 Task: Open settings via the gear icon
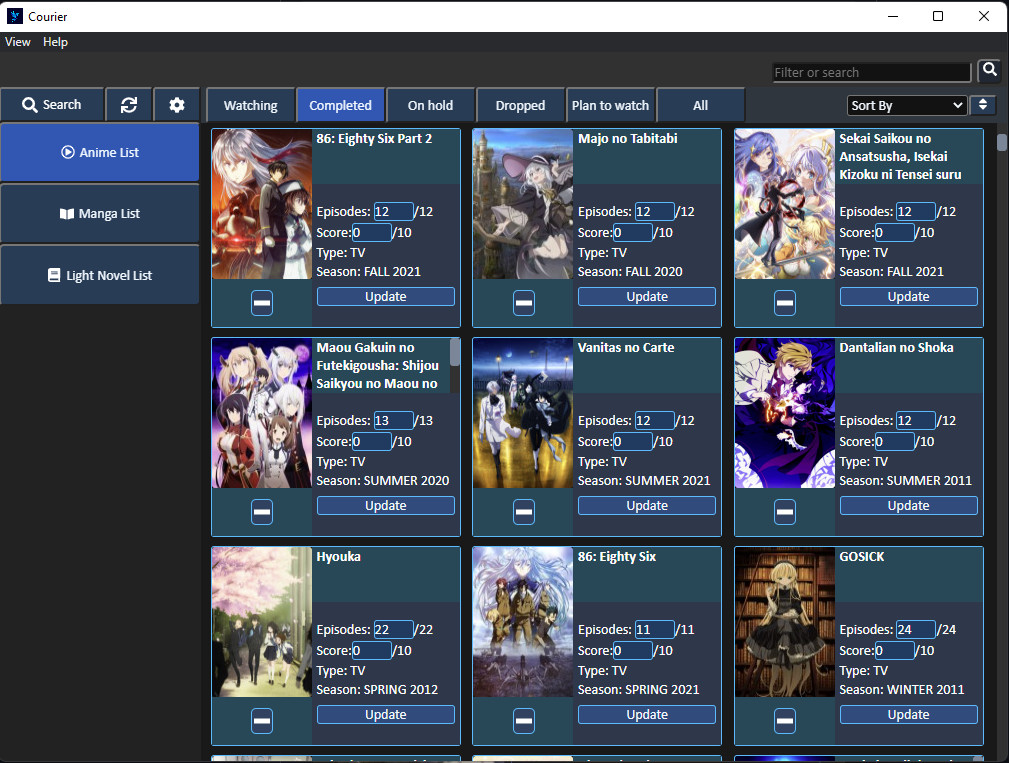pos(177,105)
